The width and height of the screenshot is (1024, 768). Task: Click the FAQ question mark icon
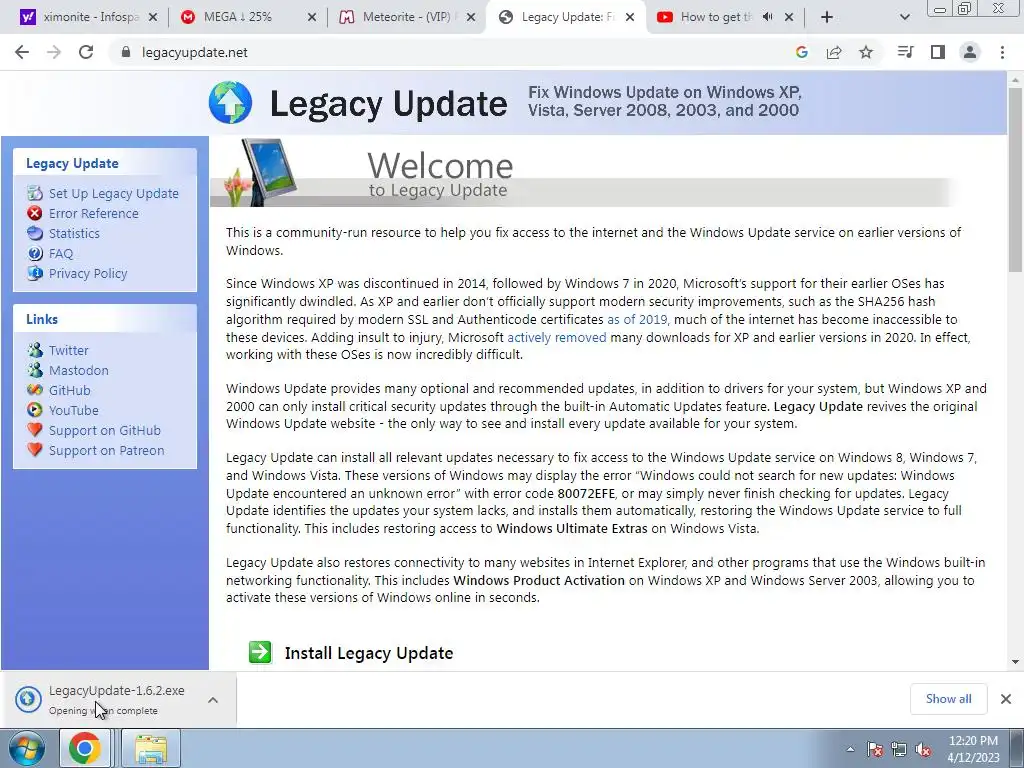pyautogui.click(x=35, y=253)
